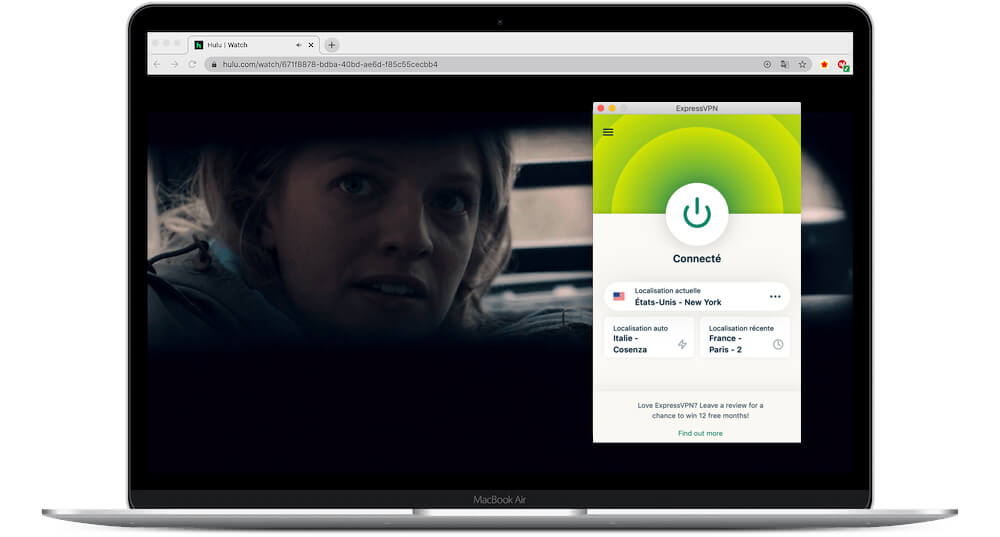Viewport: 1000px width, 537px height.
Task: Select the Hulu | Watch browser tab
Action: [254, 45]
